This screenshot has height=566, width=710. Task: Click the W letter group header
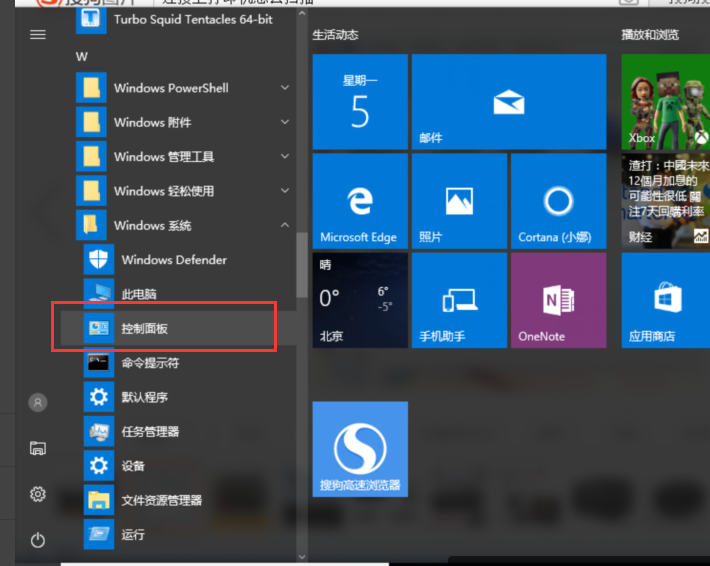(82, 57)
